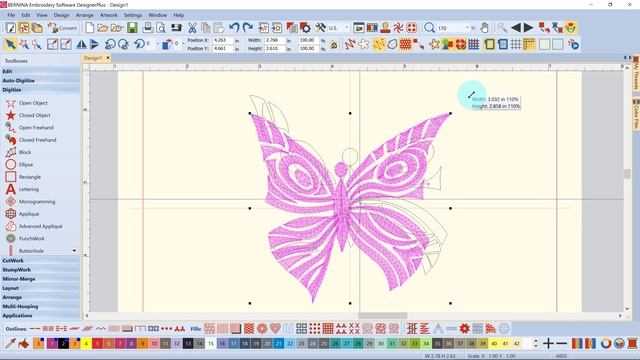Open the Artwork menu

point(109,15)
